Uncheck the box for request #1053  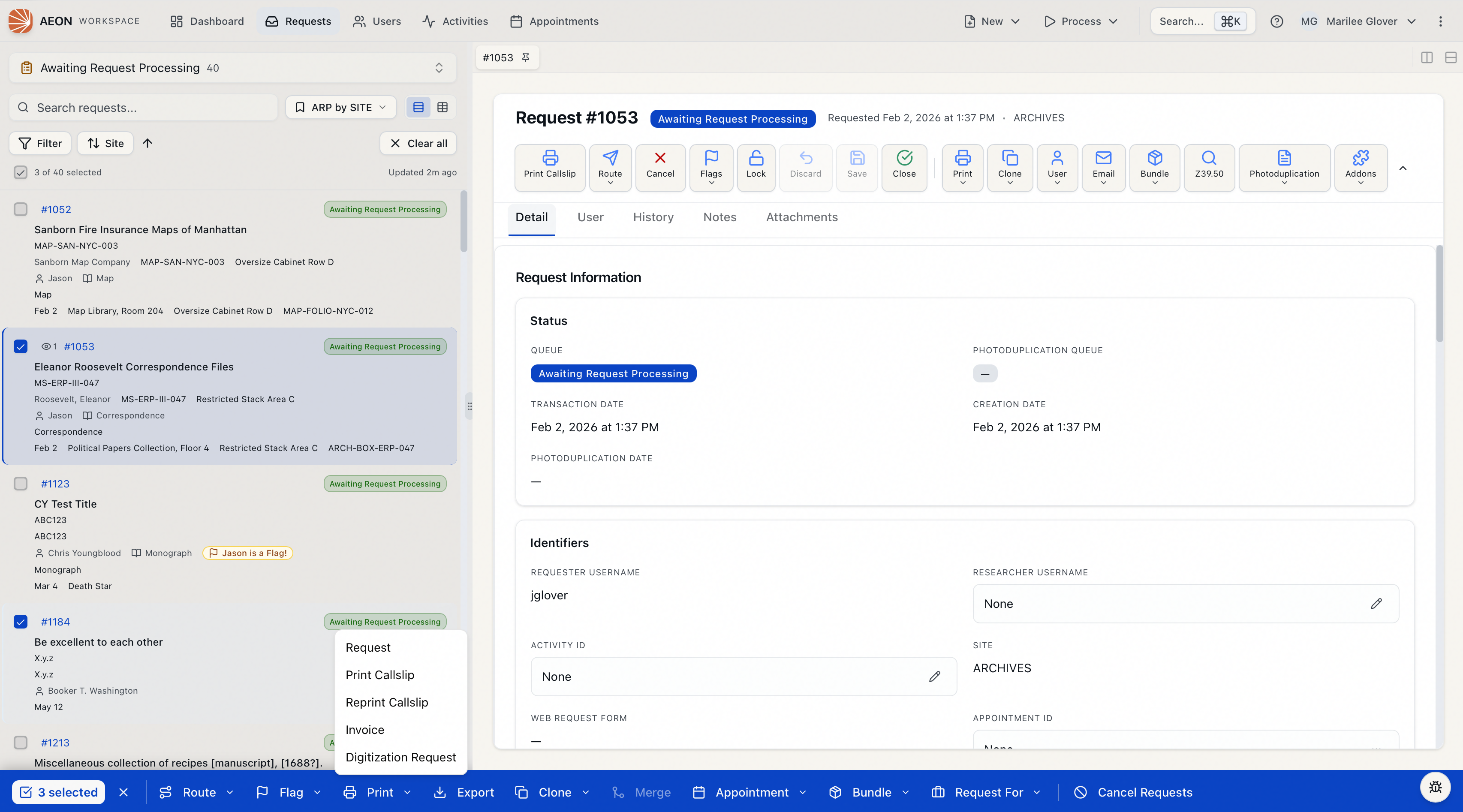click(x=21, y=346)
